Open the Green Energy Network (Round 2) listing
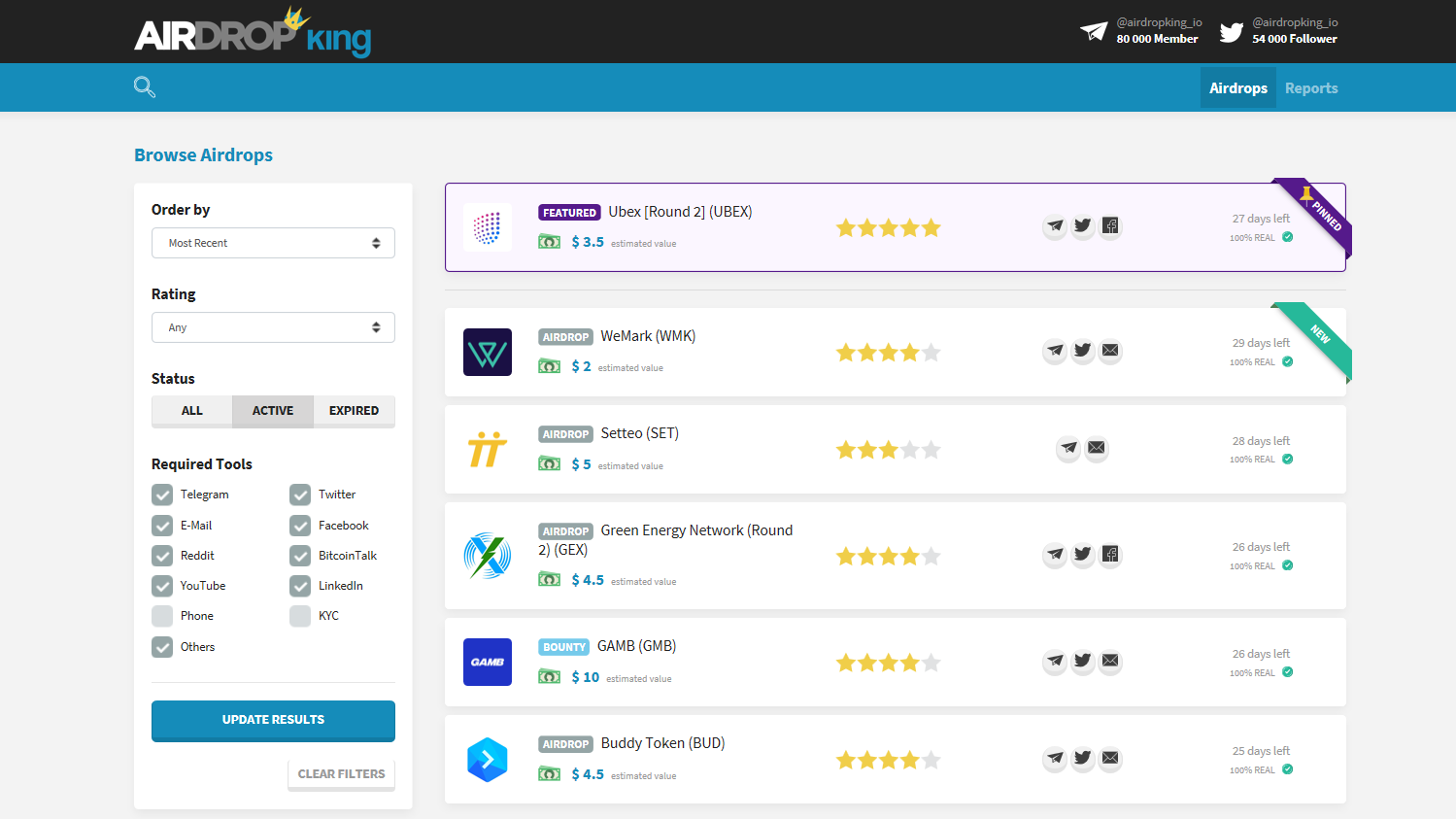The image size is (1456, 819). 666,540
